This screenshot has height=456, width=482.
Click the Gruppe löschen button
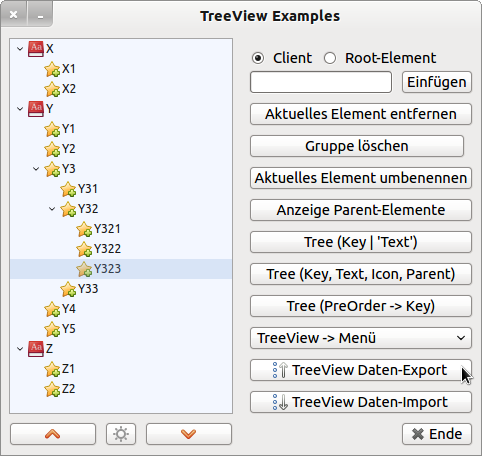coord(357,146)
